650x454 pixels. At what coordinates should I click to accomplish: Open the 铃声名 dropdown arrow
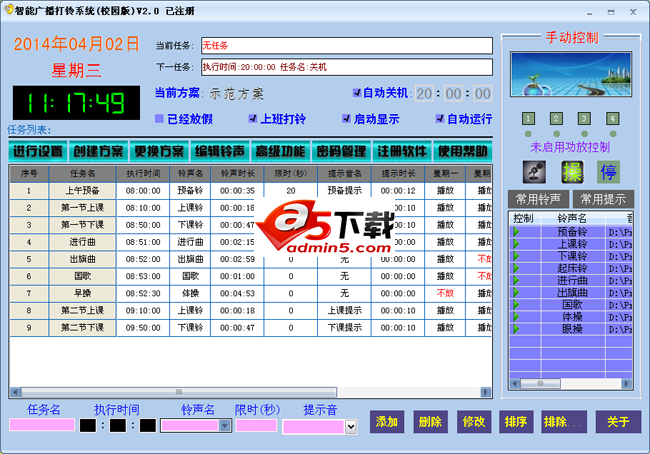pos(225,425)
